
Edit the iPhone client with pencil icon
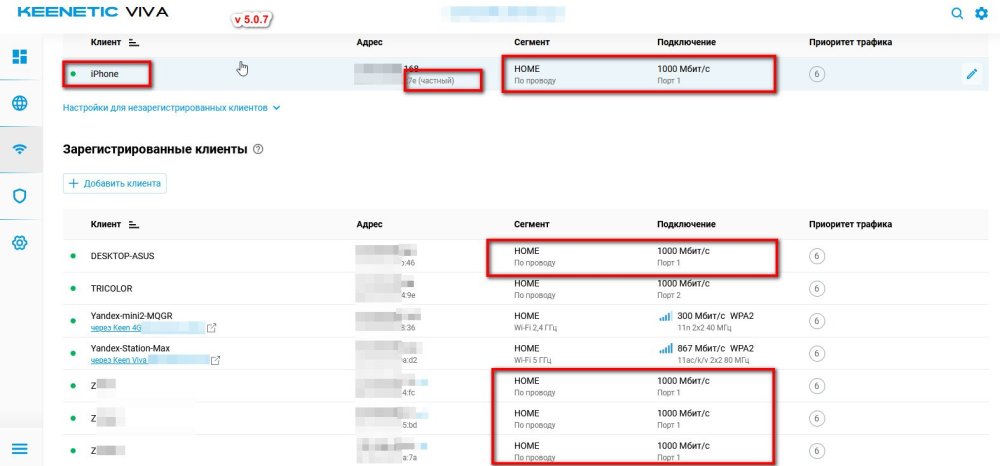pos(971,75)
